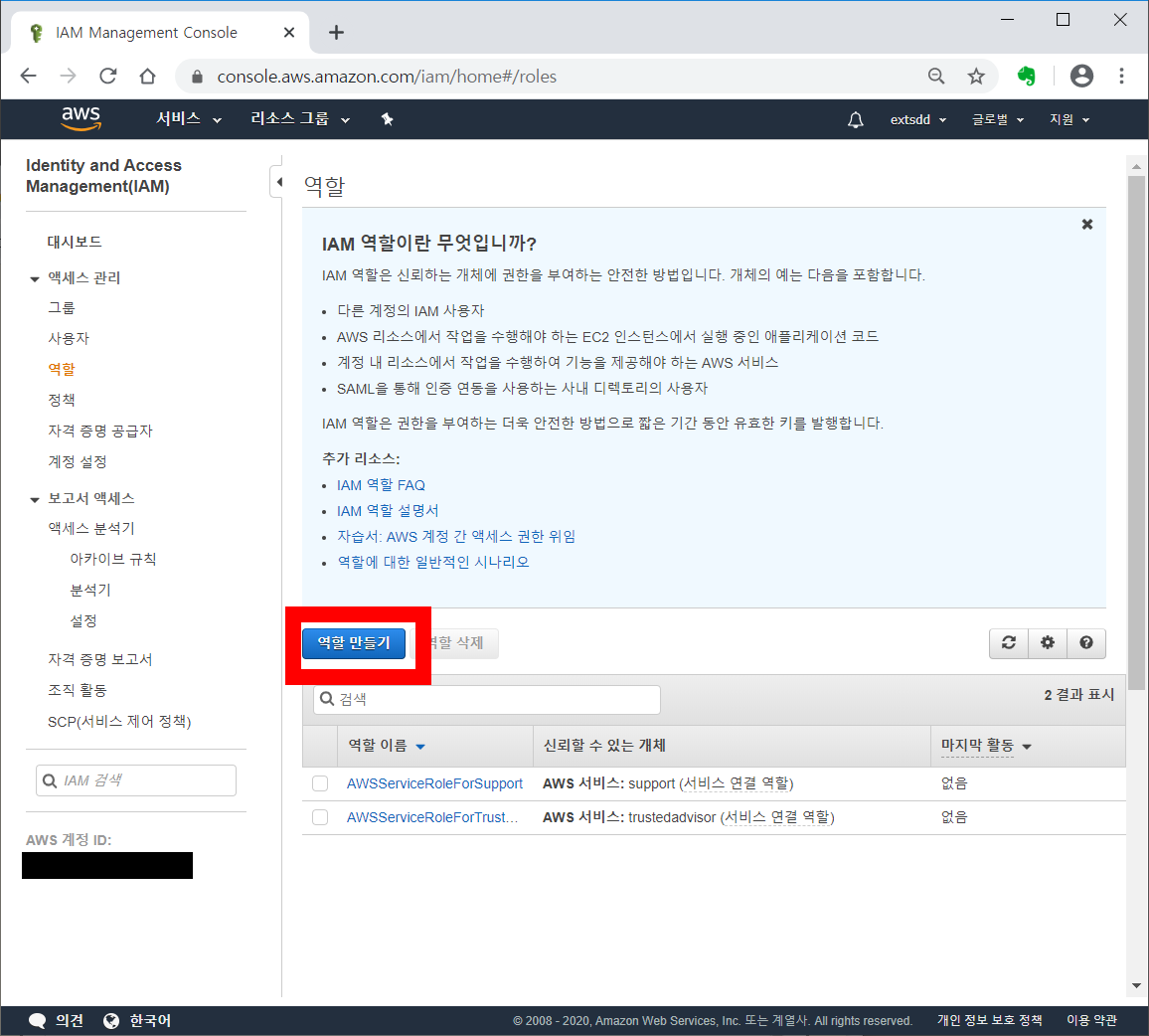Viewport: 1149px width, 1036px height.
Task: Open SCP(서비스 제어 정책) in sidebar
Action: tap(119, 722)
